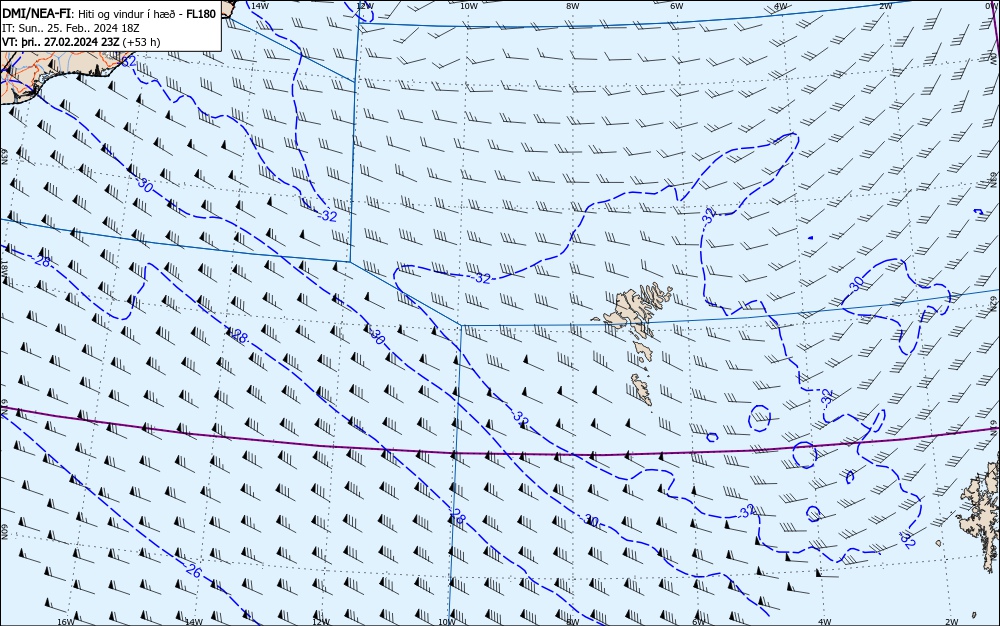This screenshot has height=626, width=1000.
Task: Click the '30' label inside the closed contour near 2W
Action: [x=857, y=283]
